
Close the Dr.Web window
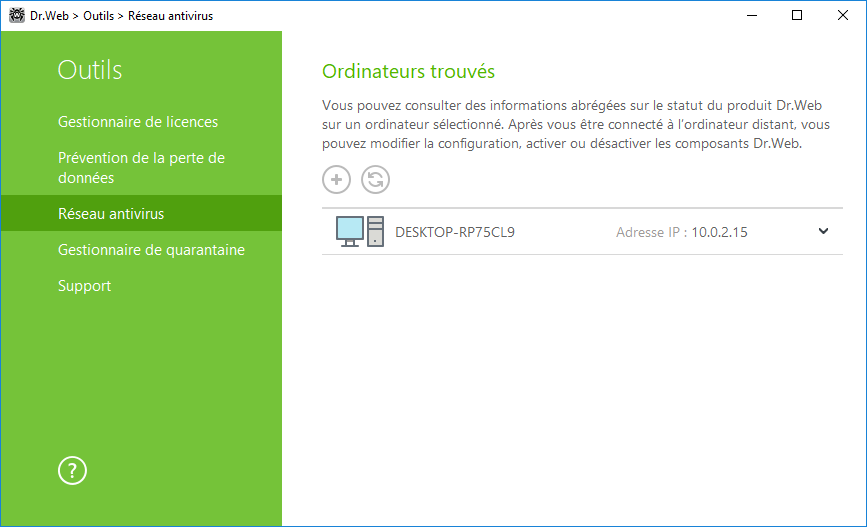[x=843, y=15]
